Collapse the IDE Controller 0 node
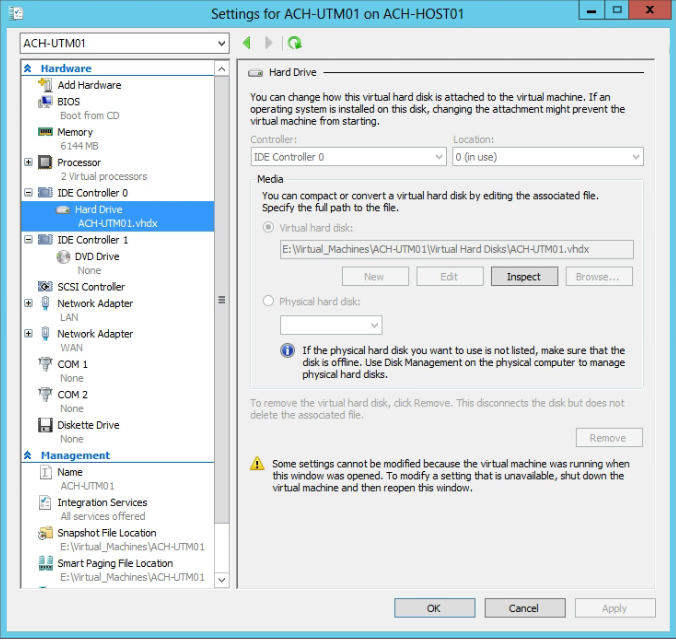Screen dimensions: 676x640 (x=28, y=192)
